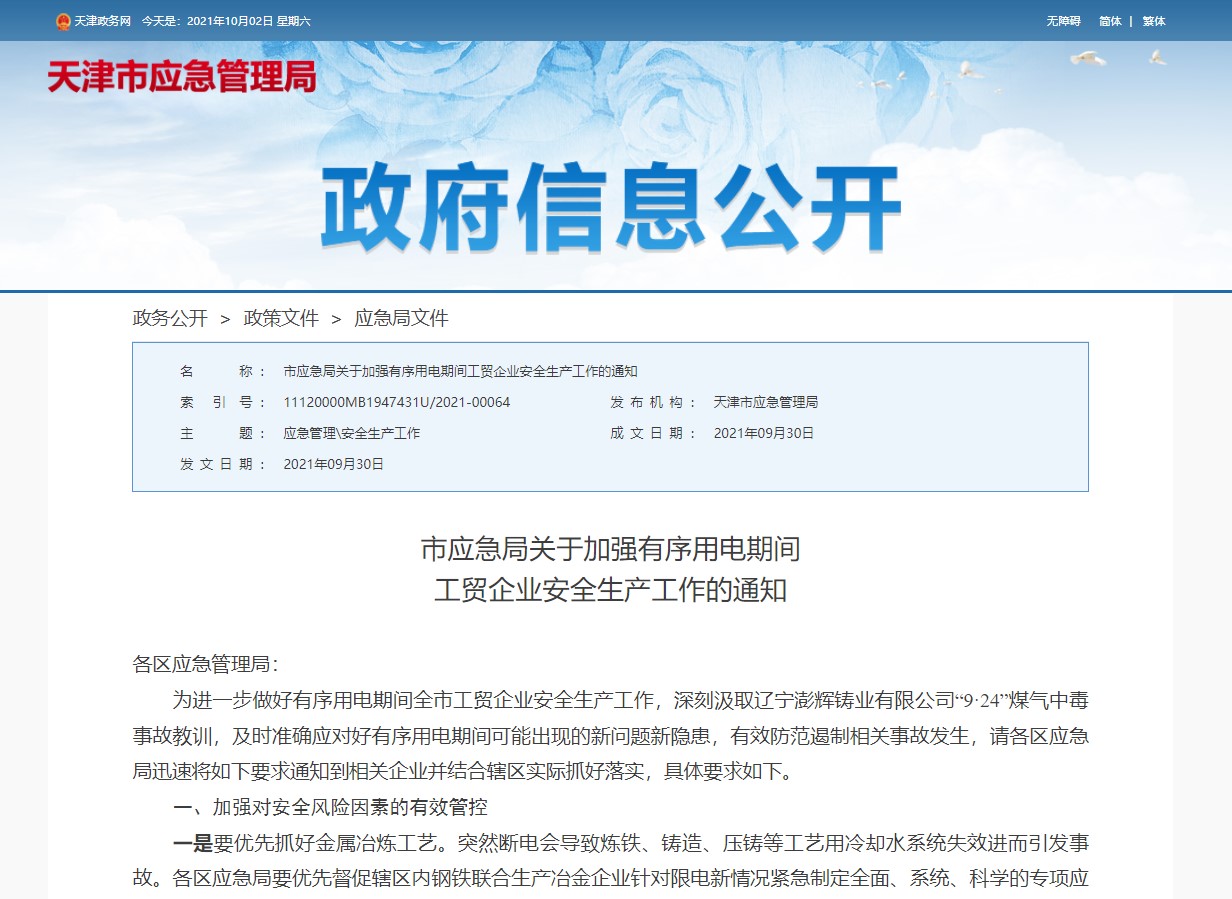This screenshot has width=1232, height=899.
Task: Click the document name in info box
Action: tap(460, 371)
